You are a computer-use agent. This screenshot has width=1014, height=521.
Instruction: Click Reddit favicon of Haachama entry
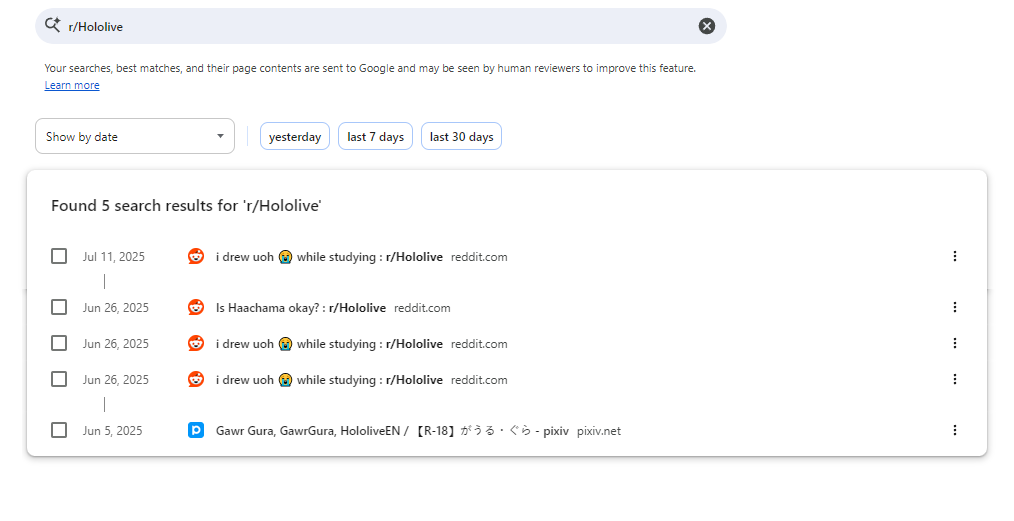tap(196, 307)
